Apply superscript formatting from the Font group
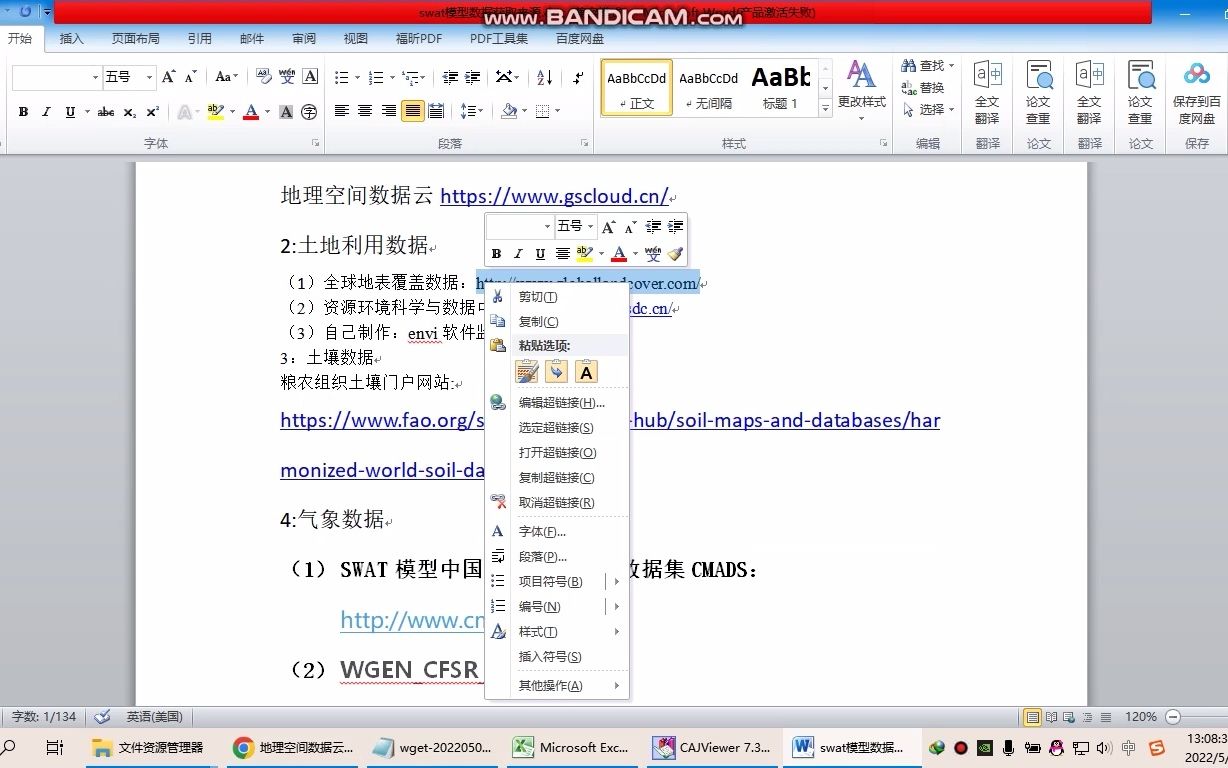 [x=151, y=112]
